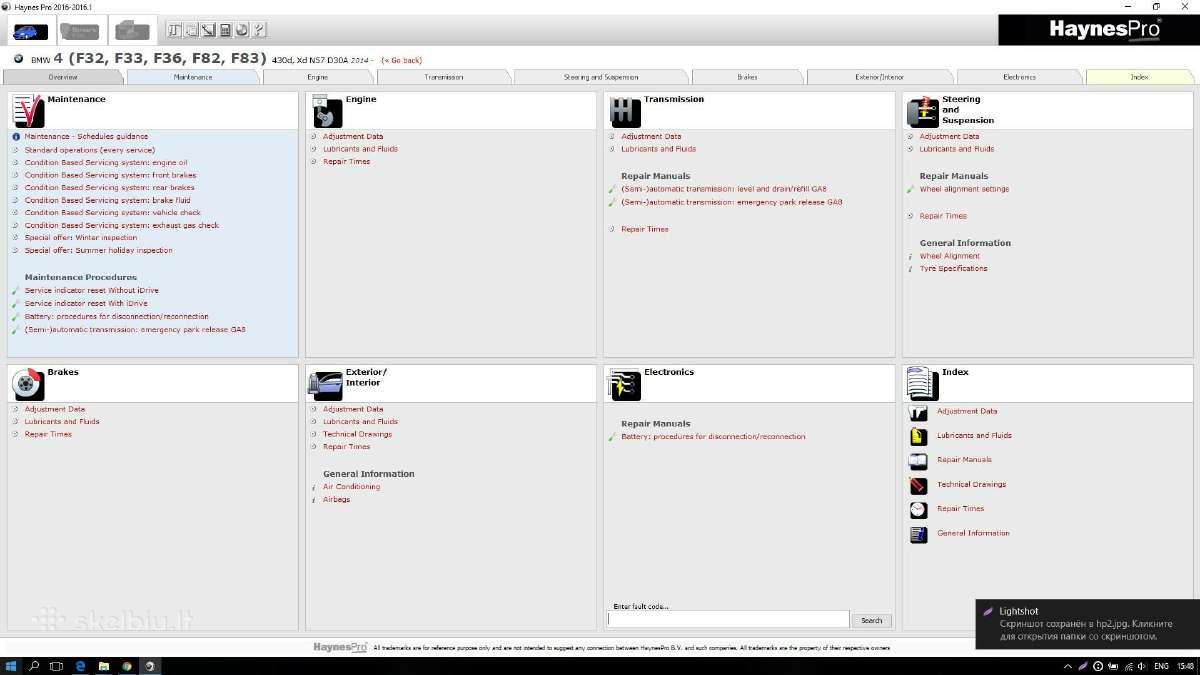Open the first small toolbar tools icon
The height and width of the screenshot is (675, 1200).
175,30
